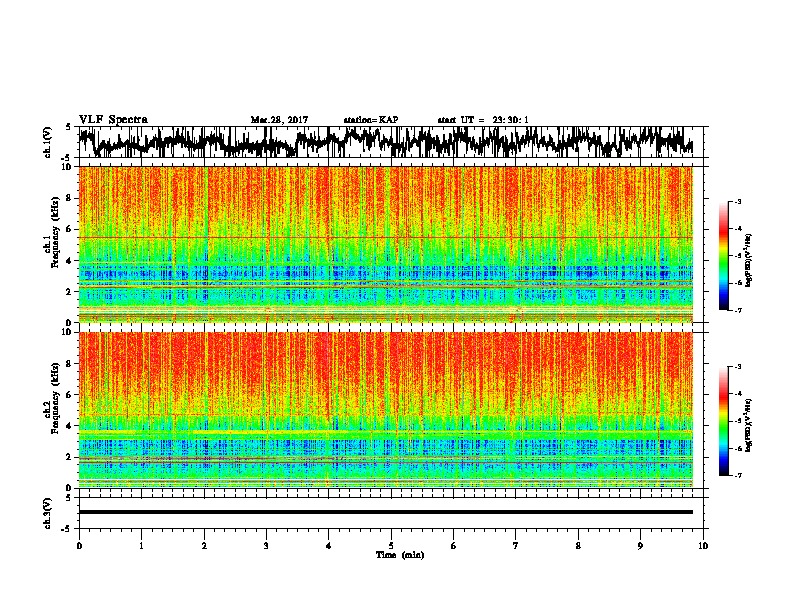Click the time axis tick label "7"
The height and width of the screenshot is (612, 792).
click(516, 546)
